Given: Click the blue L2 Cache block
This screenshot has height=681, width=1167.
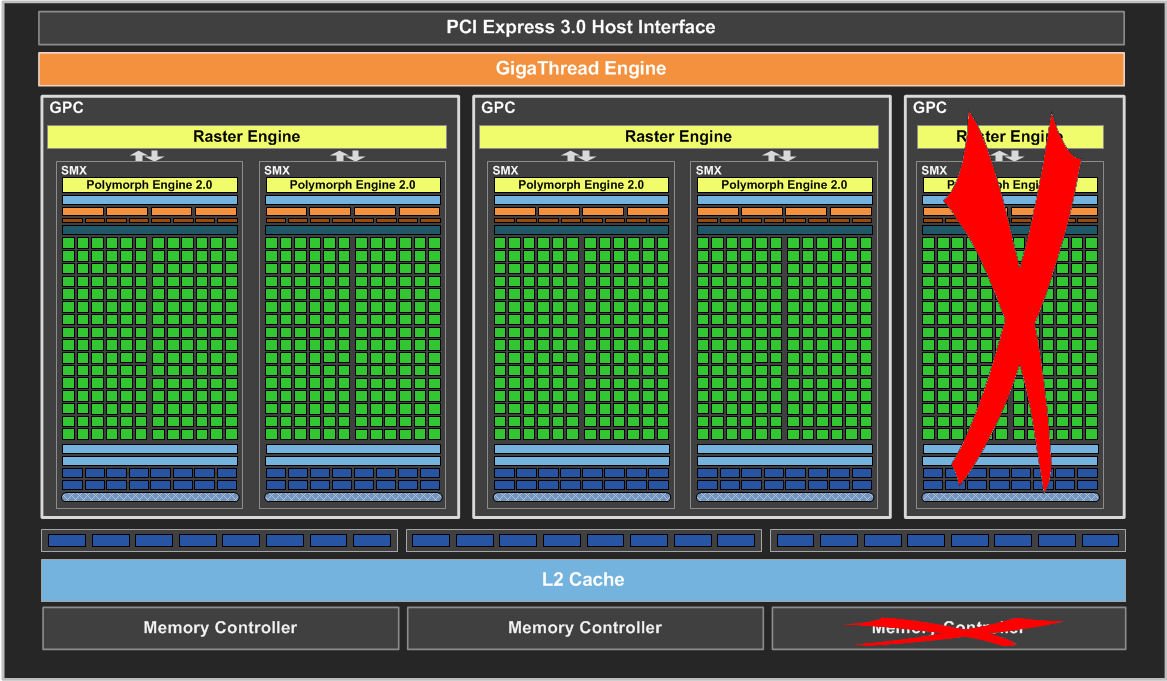Looking at the screenshot, I should click(x=583, y=579).
